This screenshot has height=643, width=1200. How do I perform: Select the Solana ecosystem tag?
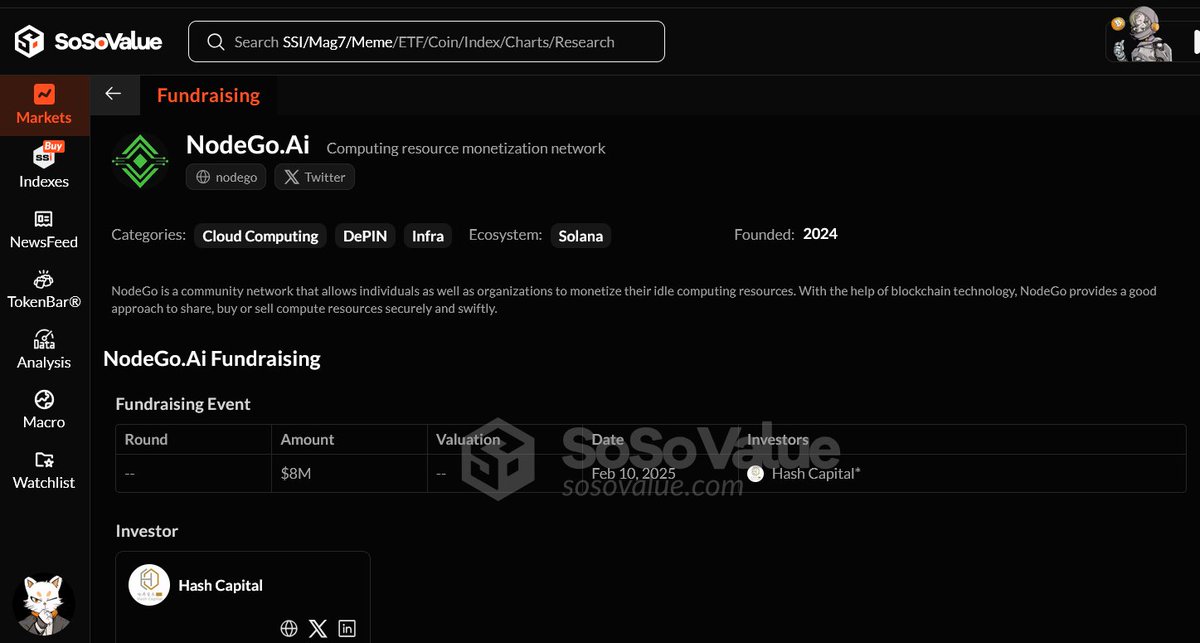point(581,236)
